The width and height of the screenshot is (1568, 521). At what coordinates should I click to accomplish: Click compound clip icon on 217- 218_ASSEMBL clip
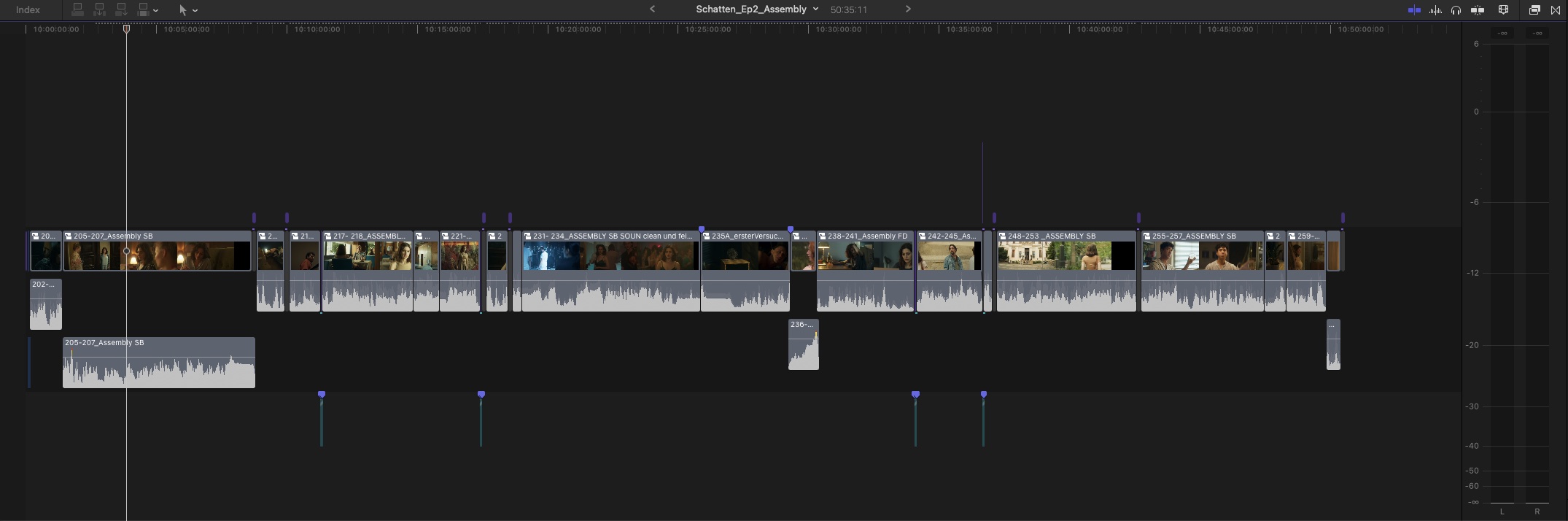tap(328, 236)
